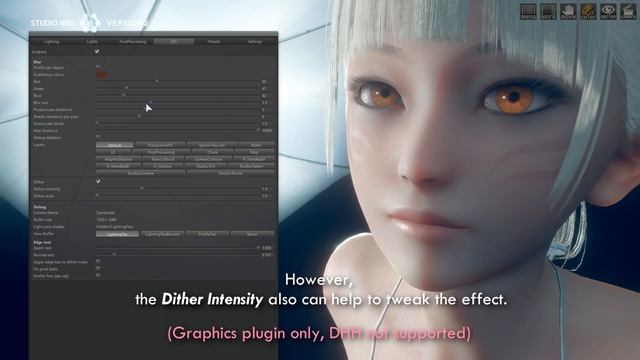Select the Water layer button
Image resolution: width=640 pixels, height=360 pixels.
point(256,145)
